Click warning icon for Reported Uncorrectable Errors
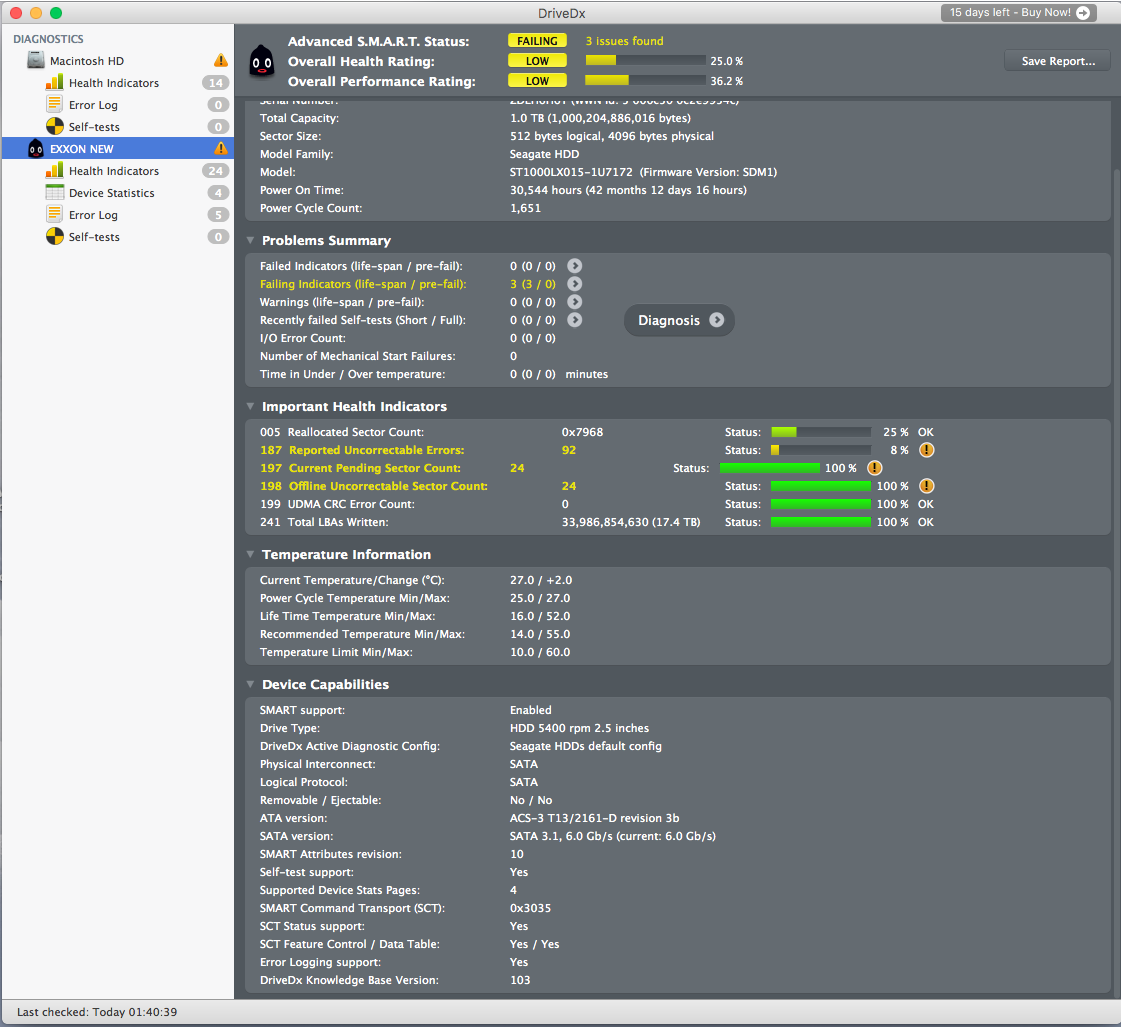This screenshot has width=1121, height=1027. [x=927, y=450]
